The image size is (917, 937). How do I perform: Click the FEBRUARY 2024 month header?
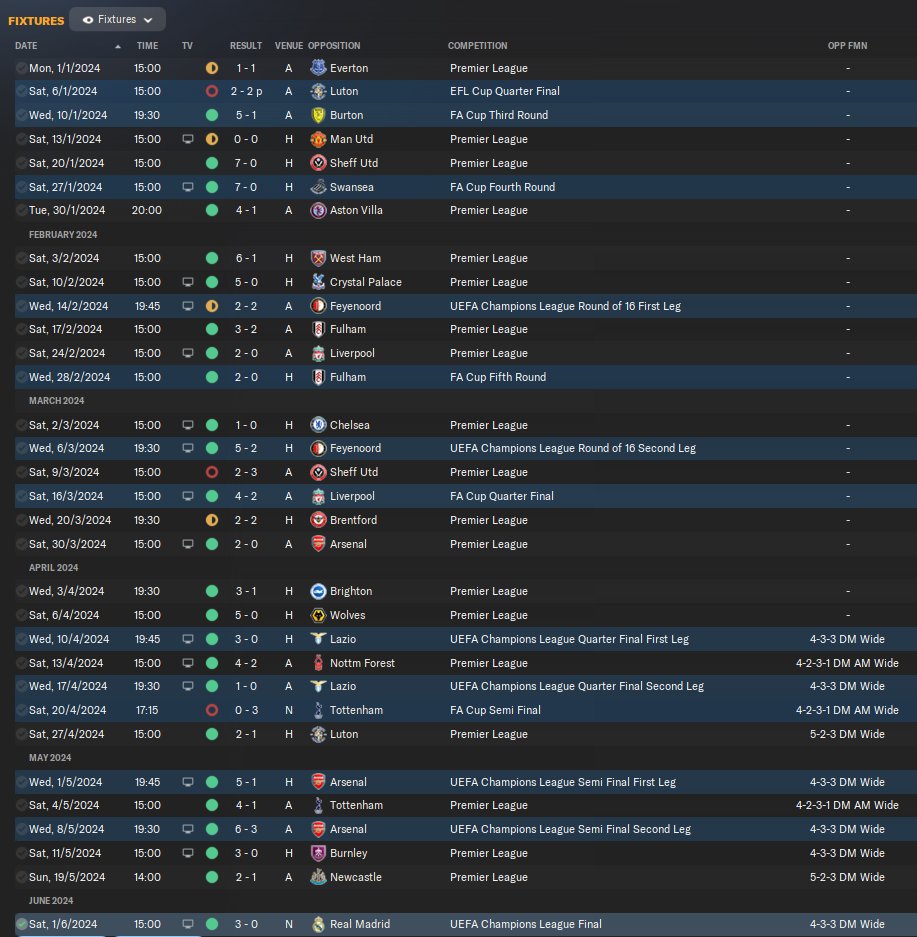pyautogui.click(x=63, y=235)
